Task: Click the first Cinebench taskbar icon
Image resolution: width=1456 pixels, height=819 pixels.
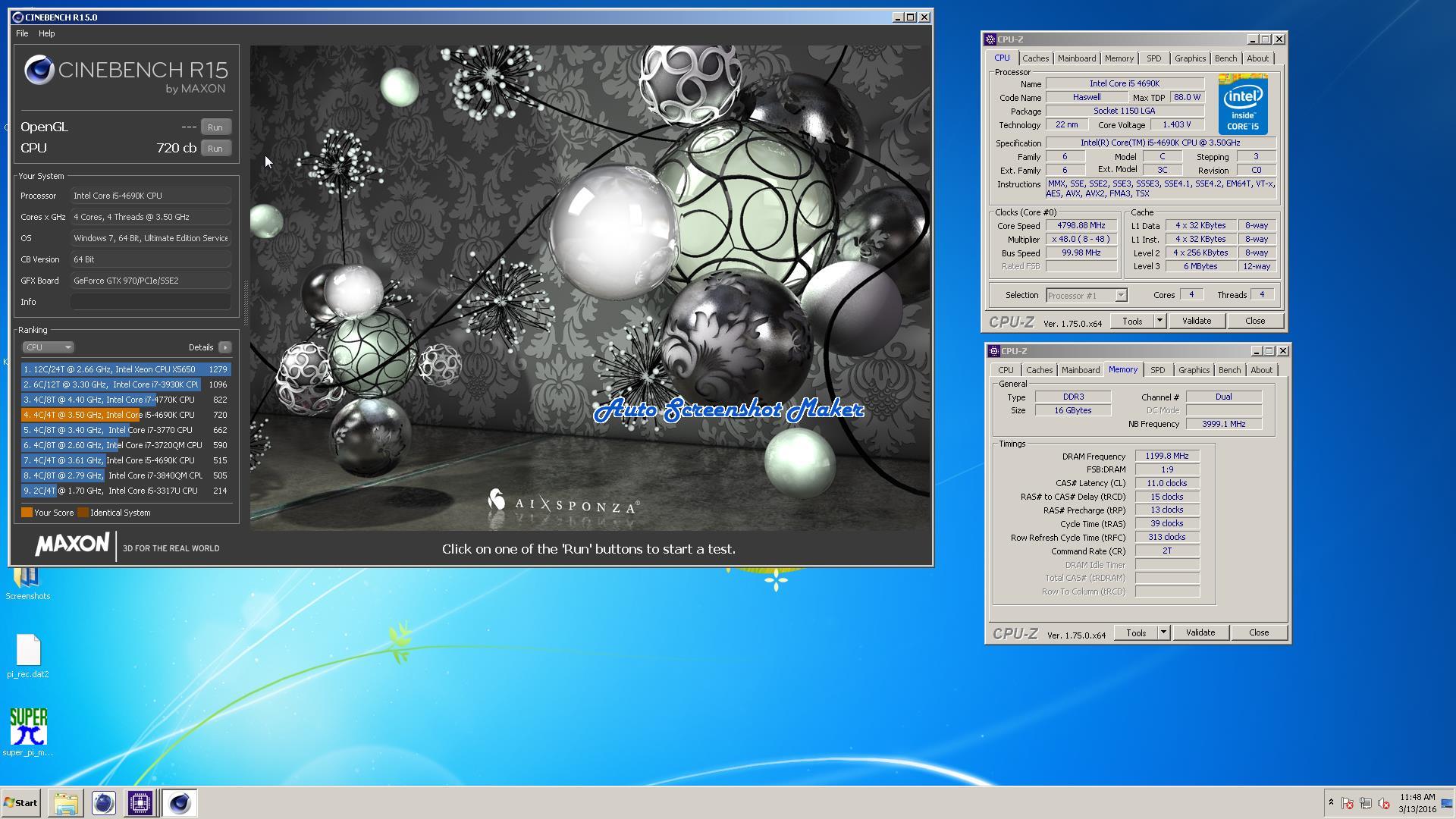Action: tap(103, 803)
